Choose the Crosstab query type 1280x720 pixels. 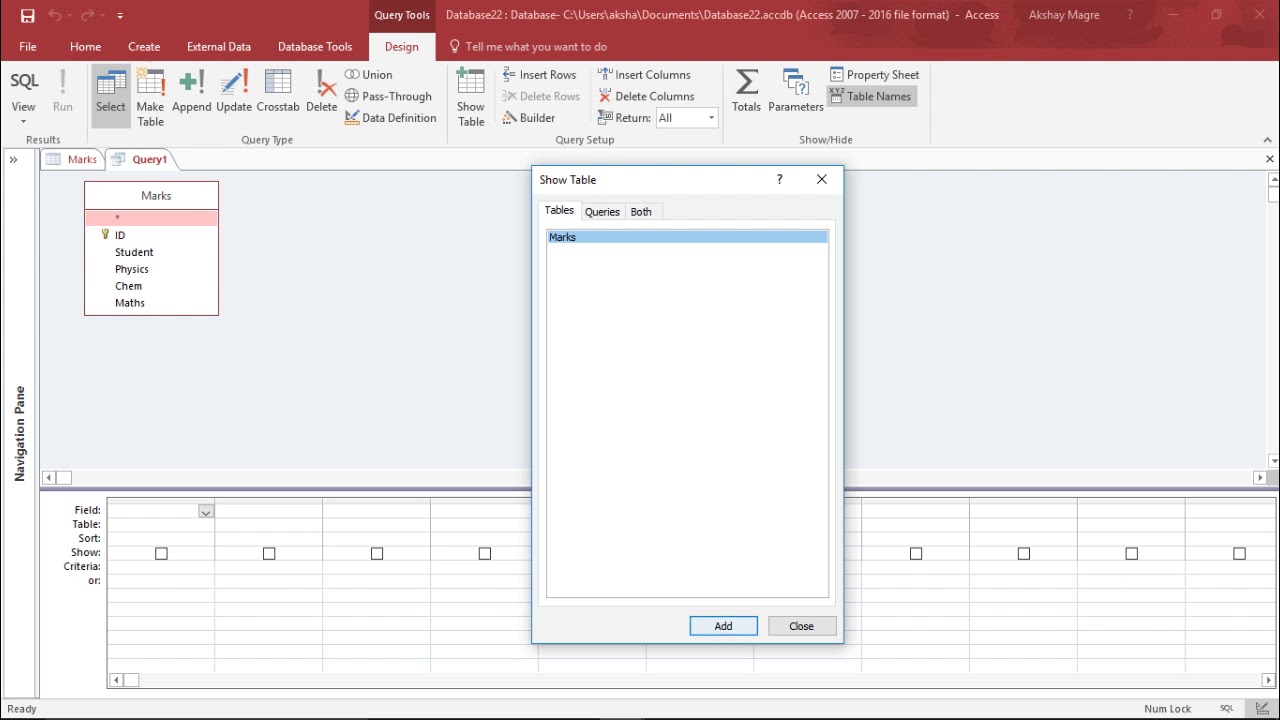coord(278,91)
